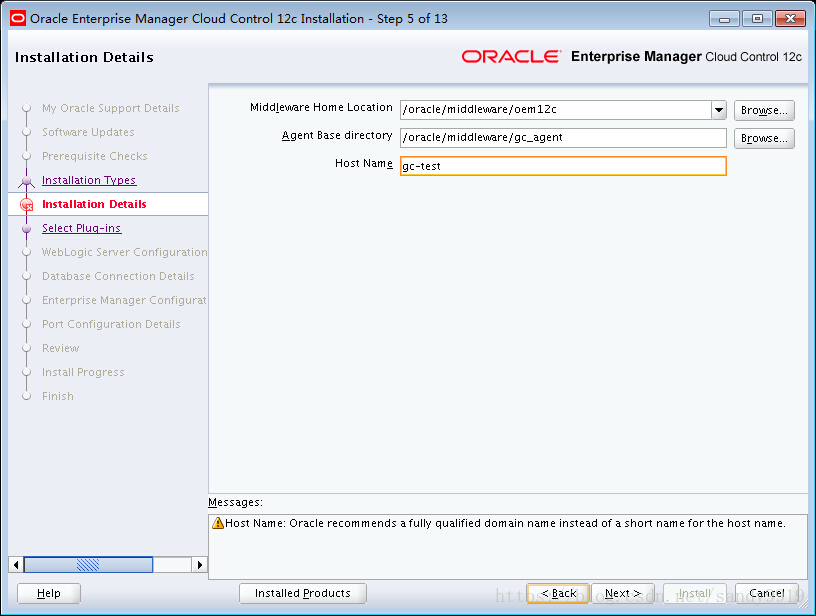816x616 pixels.
Task: Click the Host Name warning message text
Action: [x=505, y=523]
